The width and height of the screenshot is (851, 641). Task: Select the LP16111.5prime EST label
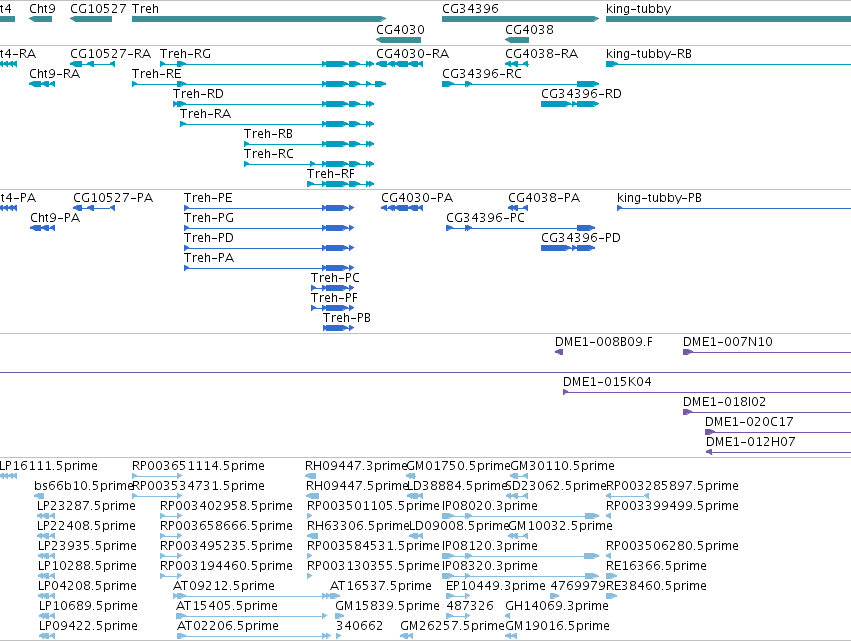[48, 466]
